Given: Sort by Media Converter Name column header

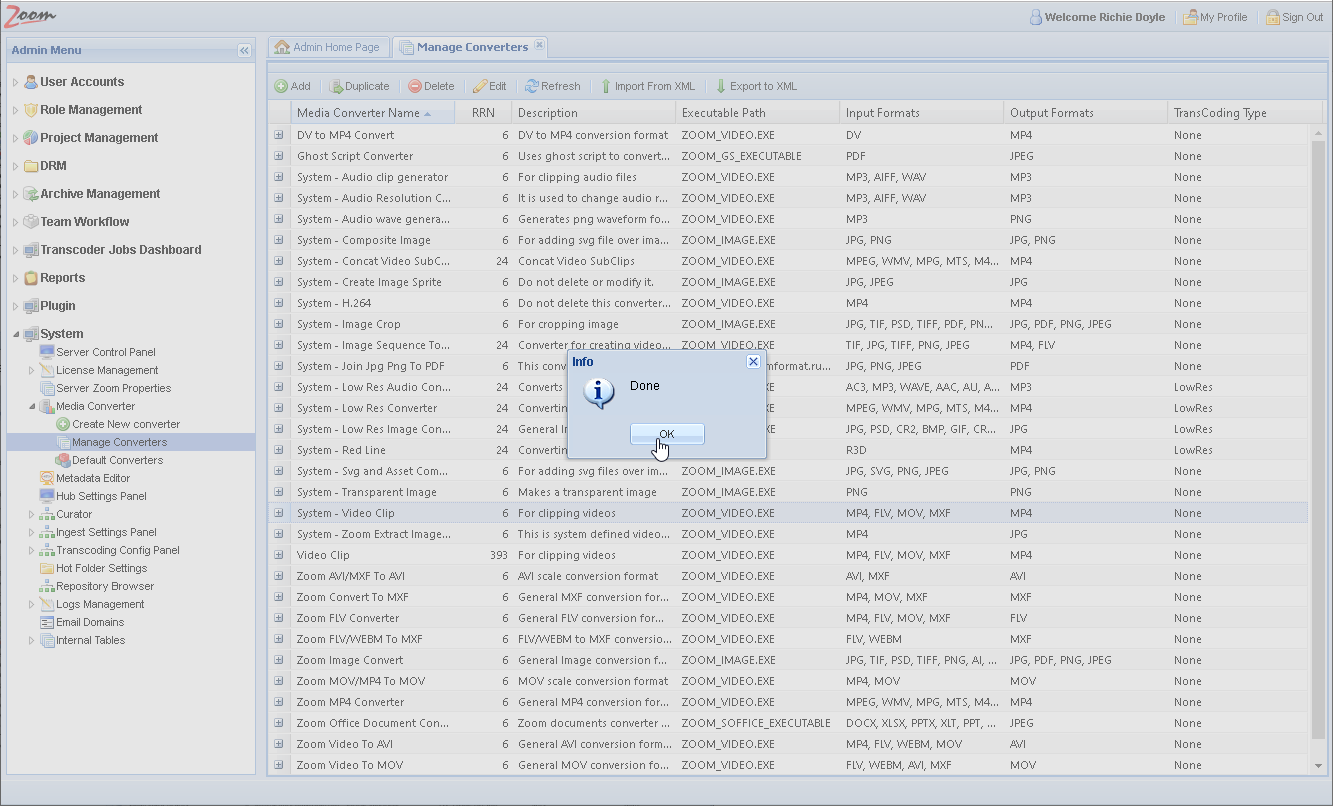Looking at the screenshot, I should coord(372,113).
